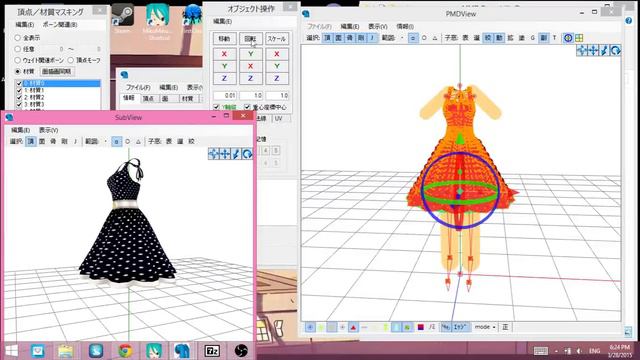Click the pan arrows handle in SubView
Screen dimensions: 640x360
pyautogui.click(x=224, y=153)
